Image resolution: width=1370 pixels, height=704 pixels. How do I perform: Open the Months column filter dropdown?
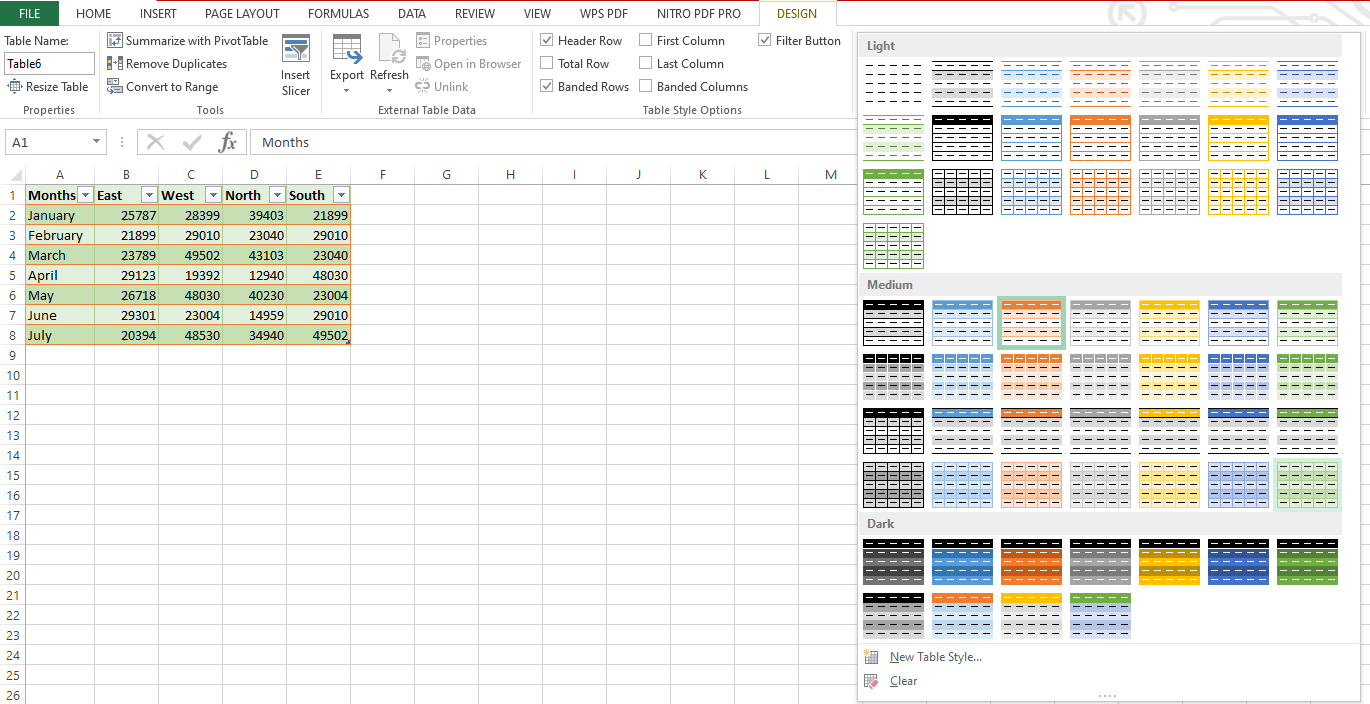(86, 194)
